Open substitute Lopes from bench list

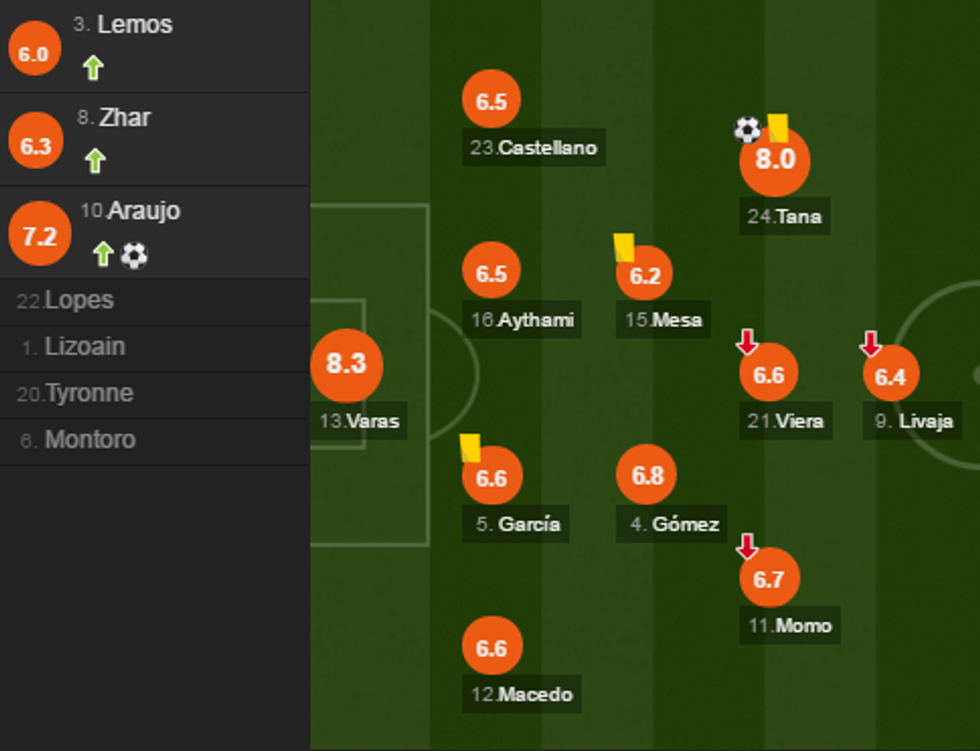[x=79, y=301]
